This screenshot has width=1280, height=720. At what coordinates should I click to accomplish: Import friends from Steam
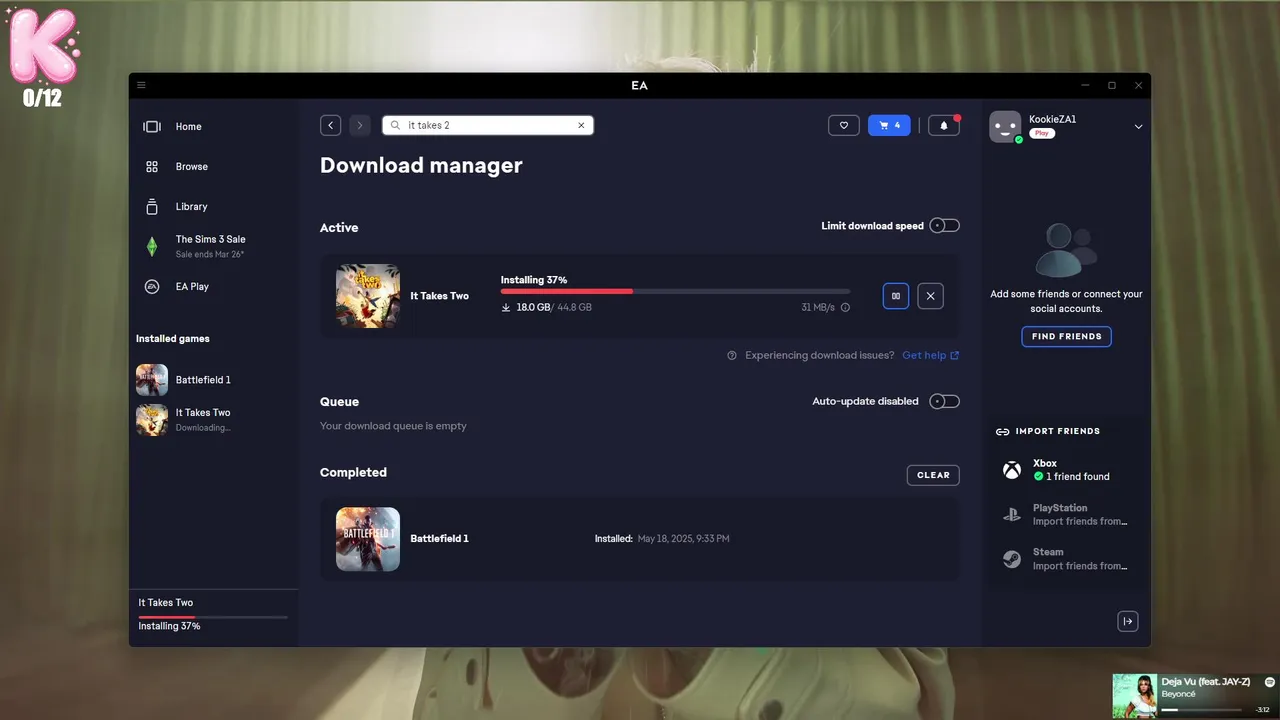(x=1066, y=559)
